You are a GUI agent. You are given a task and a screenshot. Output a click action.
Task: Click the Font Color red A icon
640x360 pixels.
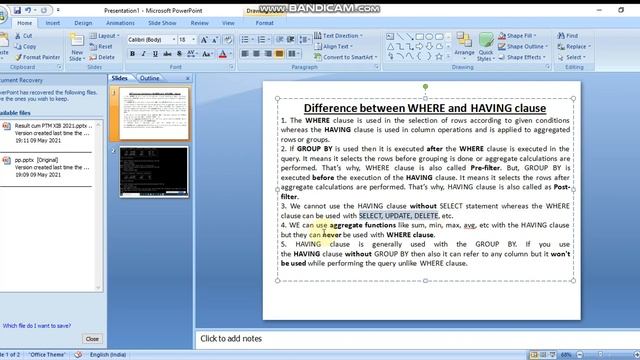pos(223,53)
